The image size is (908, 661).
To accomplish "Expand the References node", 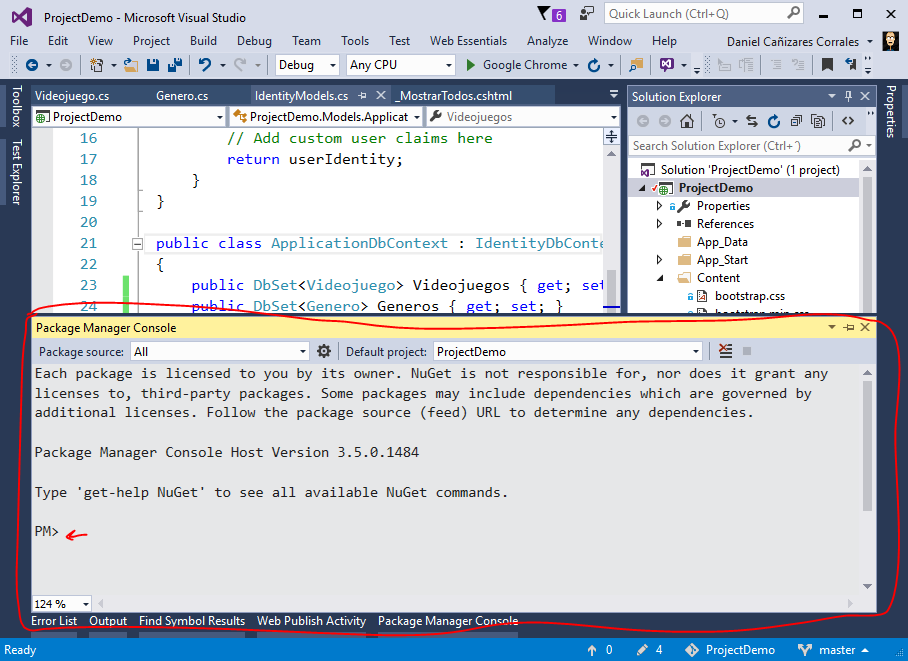I will point(659,224).
